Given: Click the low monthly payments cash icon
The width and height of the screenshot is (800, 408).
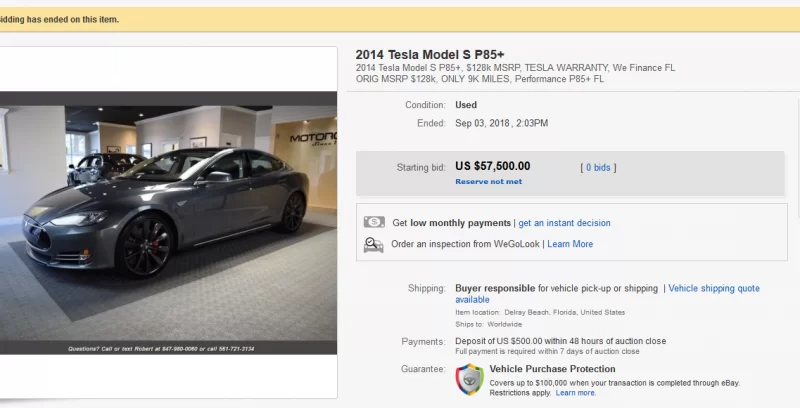Looking at the screenshot, I should pos(374,222).
